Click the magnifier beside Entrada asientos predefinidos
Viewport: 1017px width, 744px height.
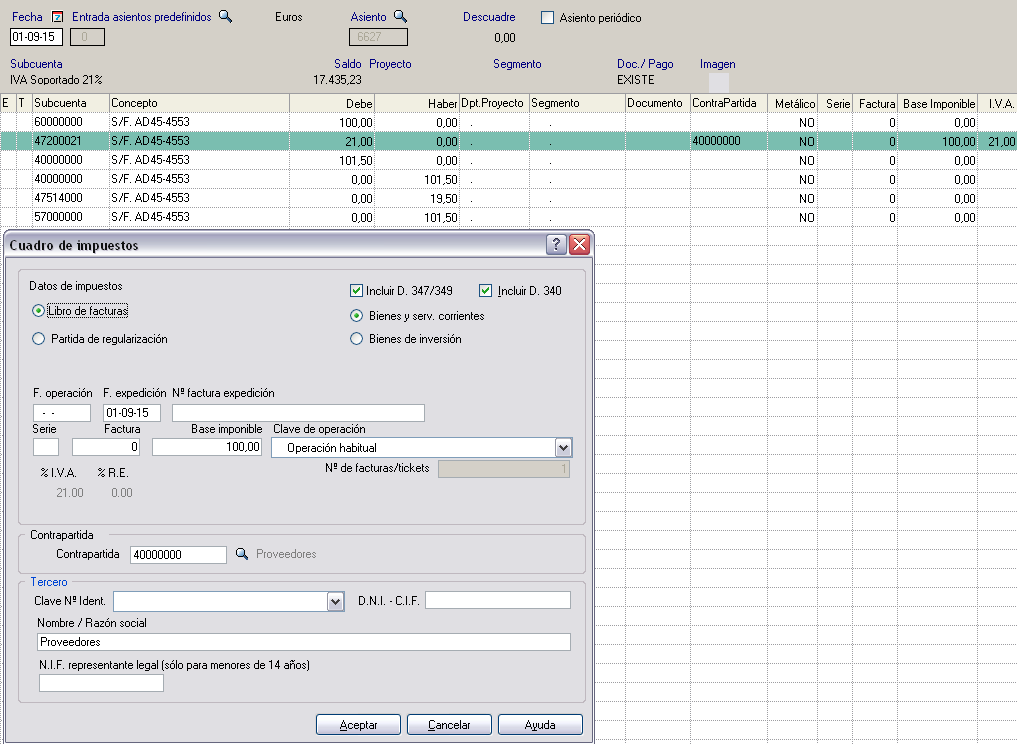(x=225, y=17)
